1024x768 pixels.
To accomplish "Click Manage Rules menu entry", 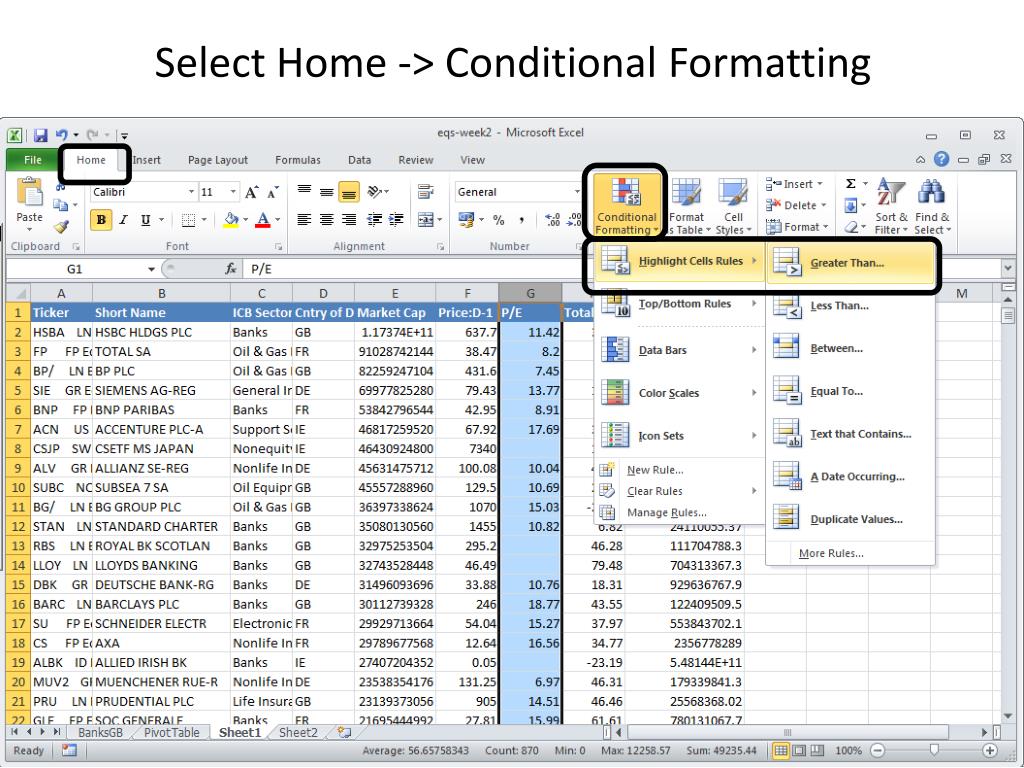I will (679, 513).
